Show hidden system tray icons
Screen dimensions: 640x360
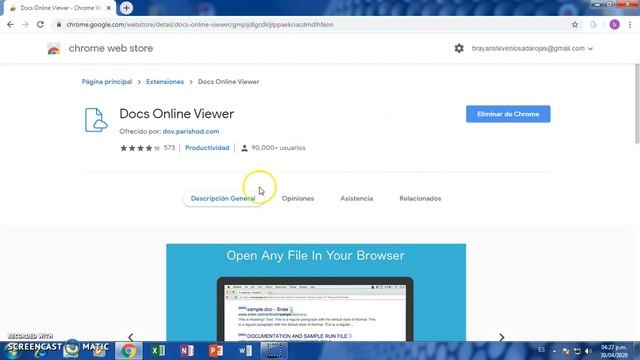pos(554,351)
